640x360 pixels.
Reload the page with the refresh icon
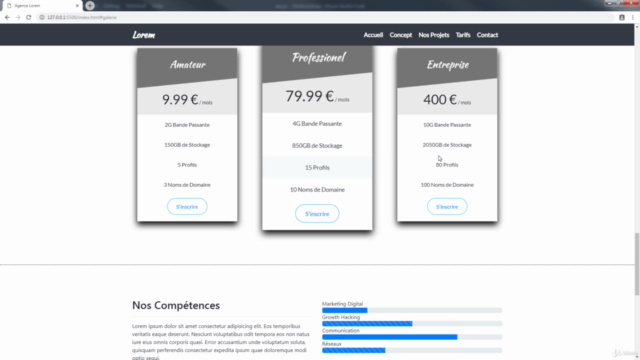[x=28, y=17]
